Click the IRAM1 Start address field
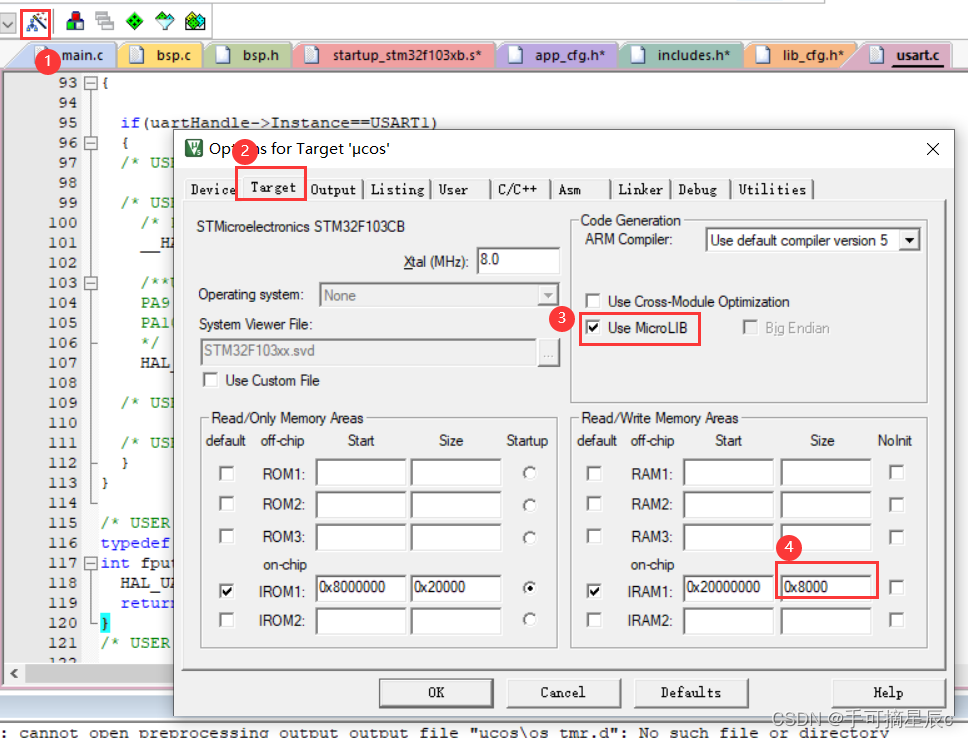The height and width of the screenshot is (738, 968). pyautogui.click(x=728, y=587)
